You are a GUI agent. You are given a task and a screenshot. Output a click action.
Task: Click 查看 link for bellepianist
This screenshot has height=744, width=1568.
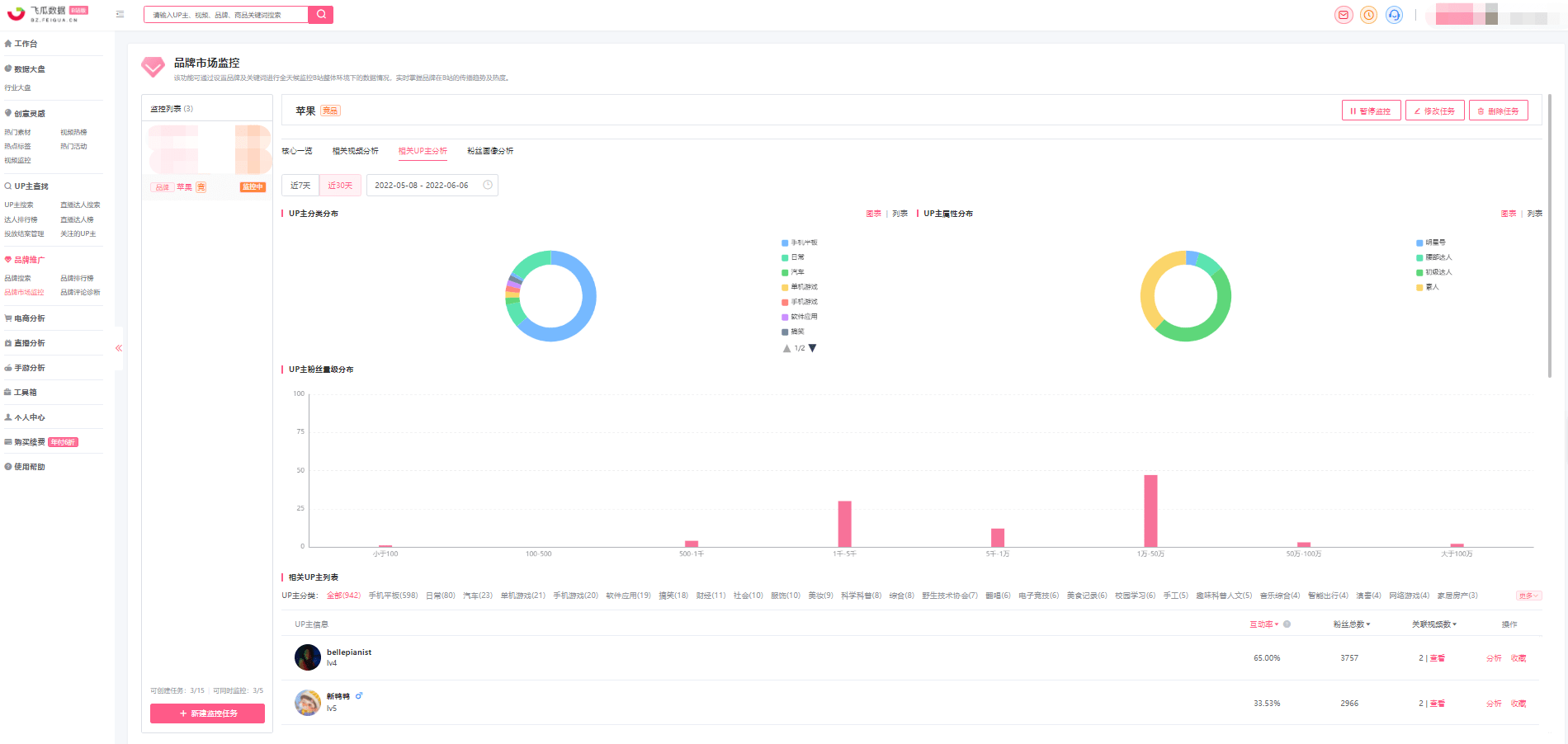click(x=1438, y=657)
